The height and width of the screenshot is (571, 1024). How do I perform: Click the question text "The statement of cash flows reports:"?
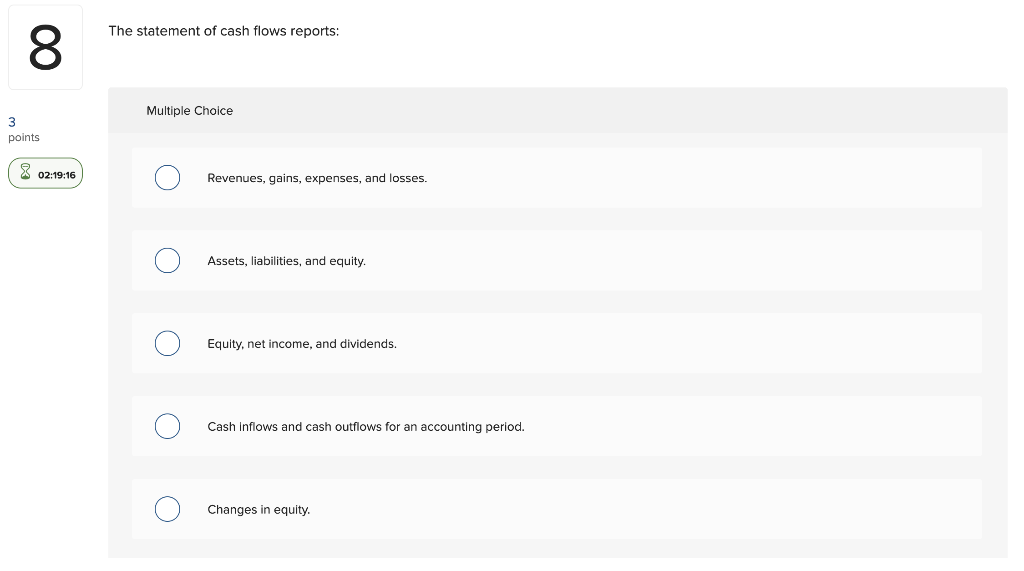click(223, 31)
